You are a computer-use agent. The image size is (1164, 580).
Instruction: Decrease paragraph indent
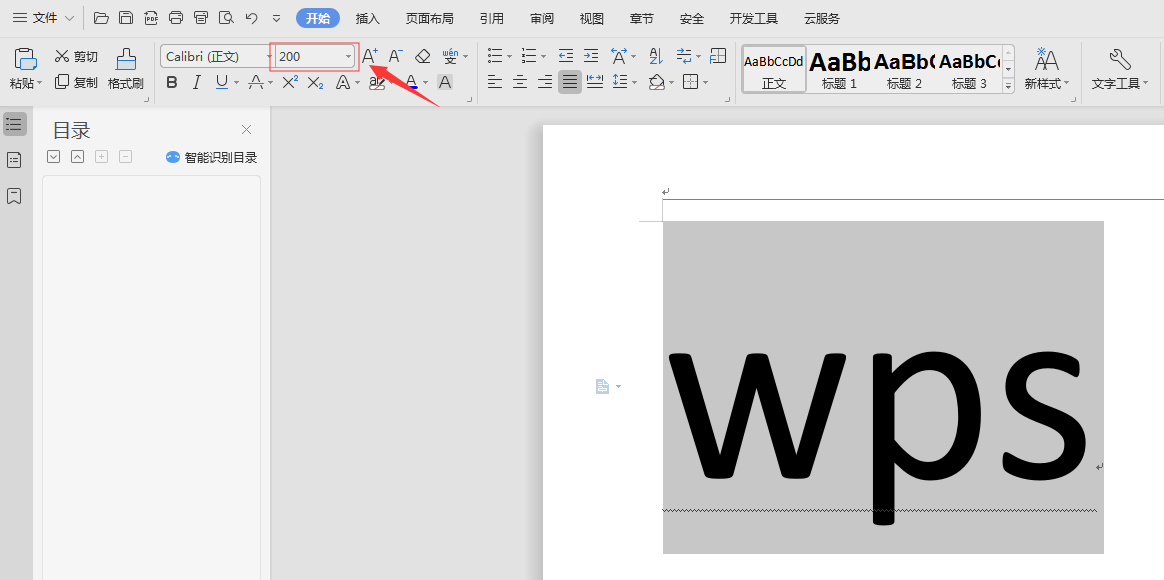click(566, 56)
